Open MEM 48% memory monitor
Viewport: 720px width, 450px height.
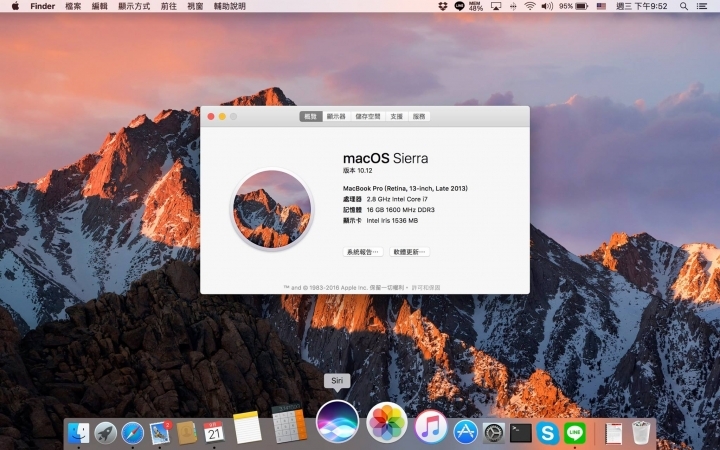476,6
